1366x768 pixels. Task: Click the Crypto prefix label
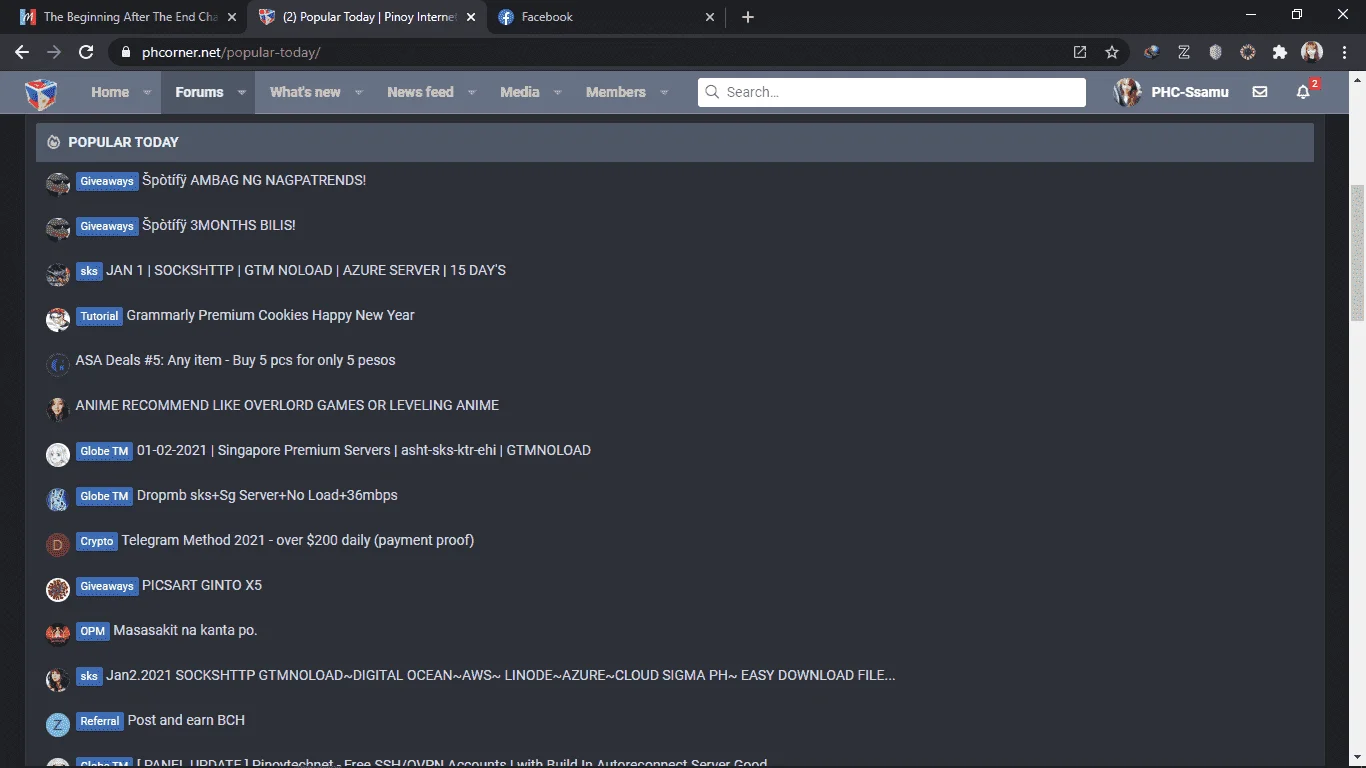97,541
